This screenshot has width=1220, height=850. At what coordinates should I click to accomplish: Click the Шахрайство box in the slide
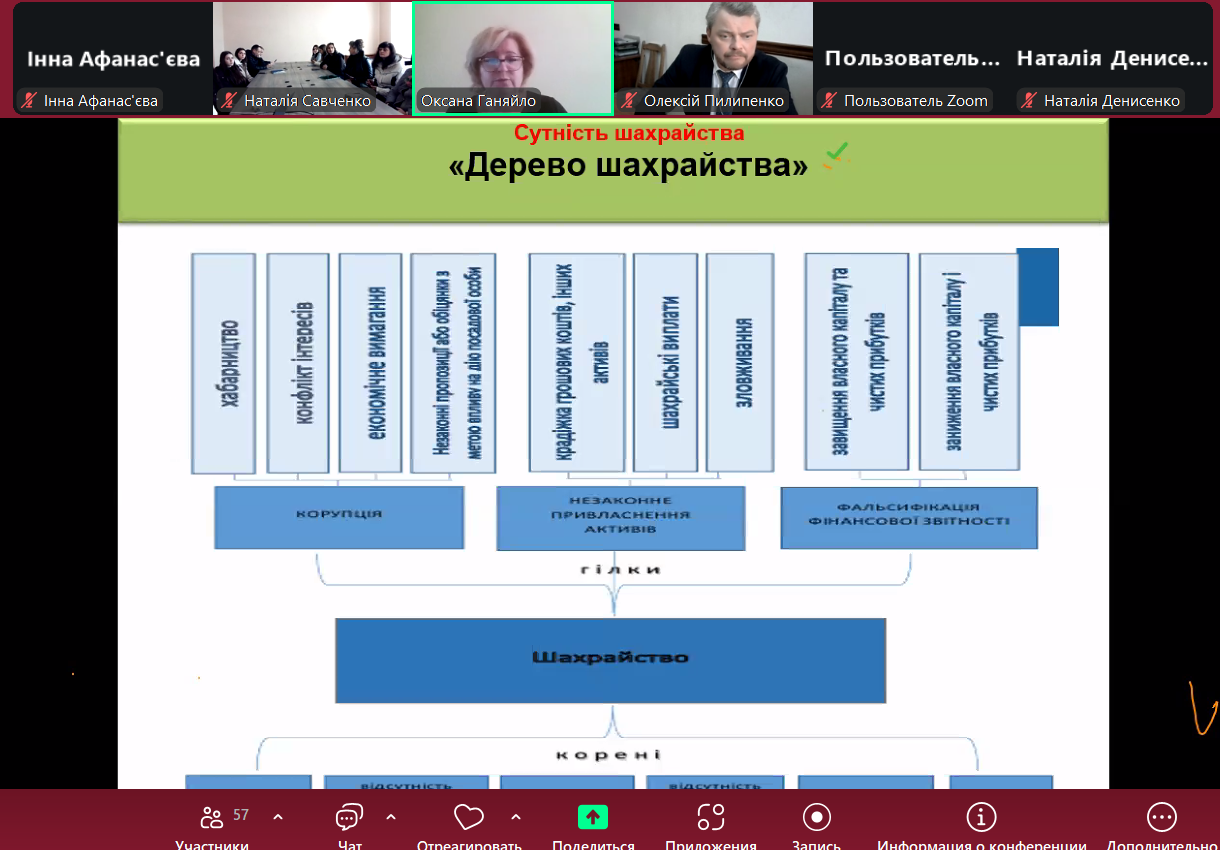click(x=610, y=660)
